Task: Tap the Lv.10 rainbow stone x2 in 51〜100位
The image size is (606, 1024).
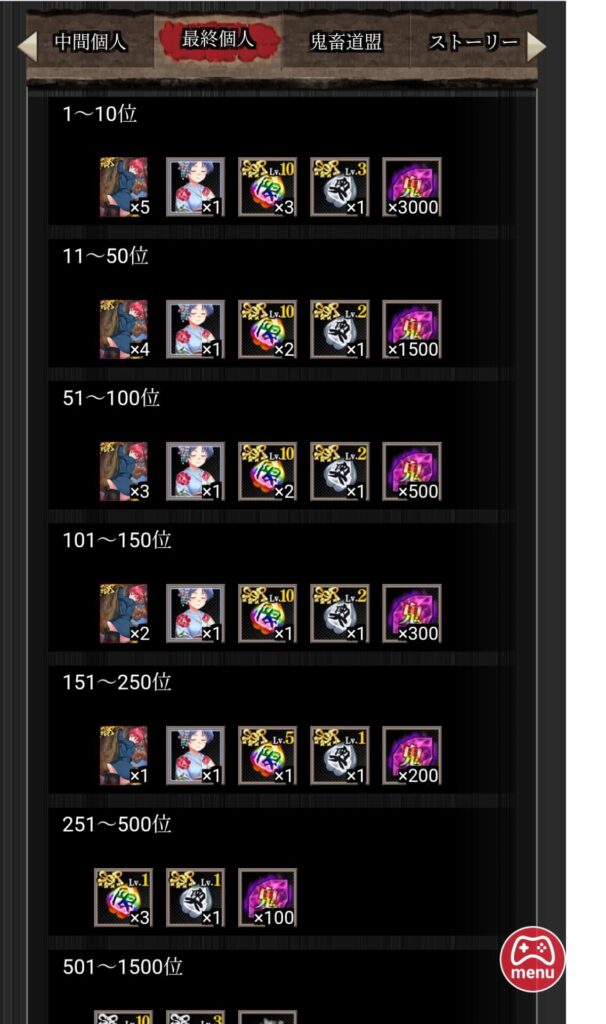Action: pyautogui.click(x=268, y=472)
